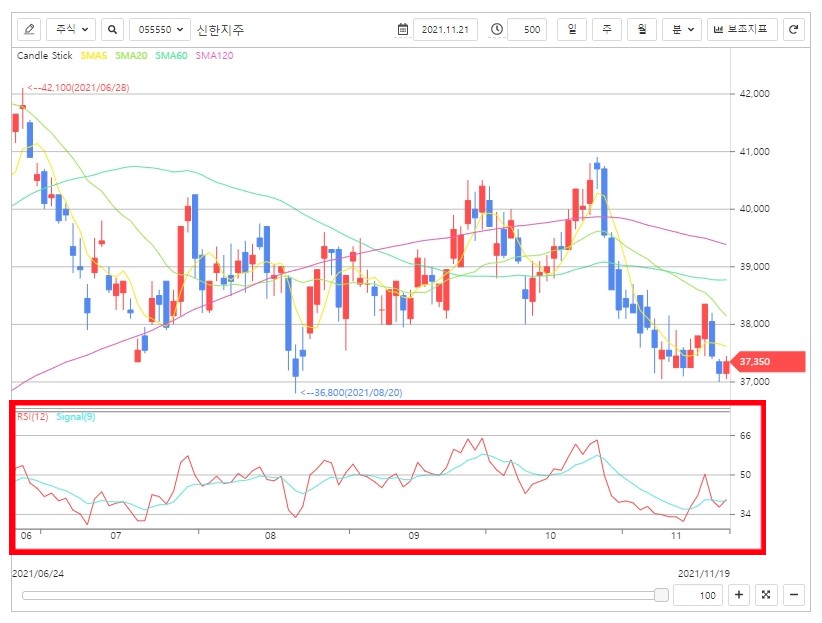The image size is (822, 623).
Task: Click the zoom range slider handle
Action: tap(662, 595)
